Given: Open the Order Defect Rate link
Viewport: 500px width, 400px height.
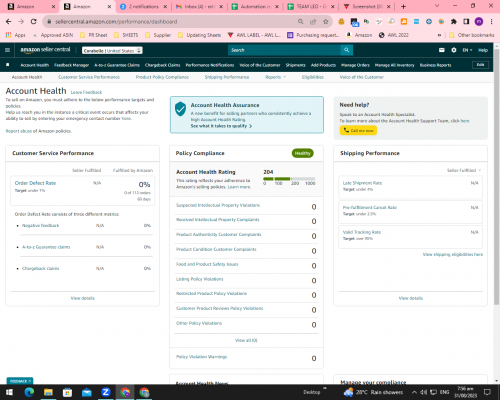Looking at the screenshot, I should (x=35, y=183).
